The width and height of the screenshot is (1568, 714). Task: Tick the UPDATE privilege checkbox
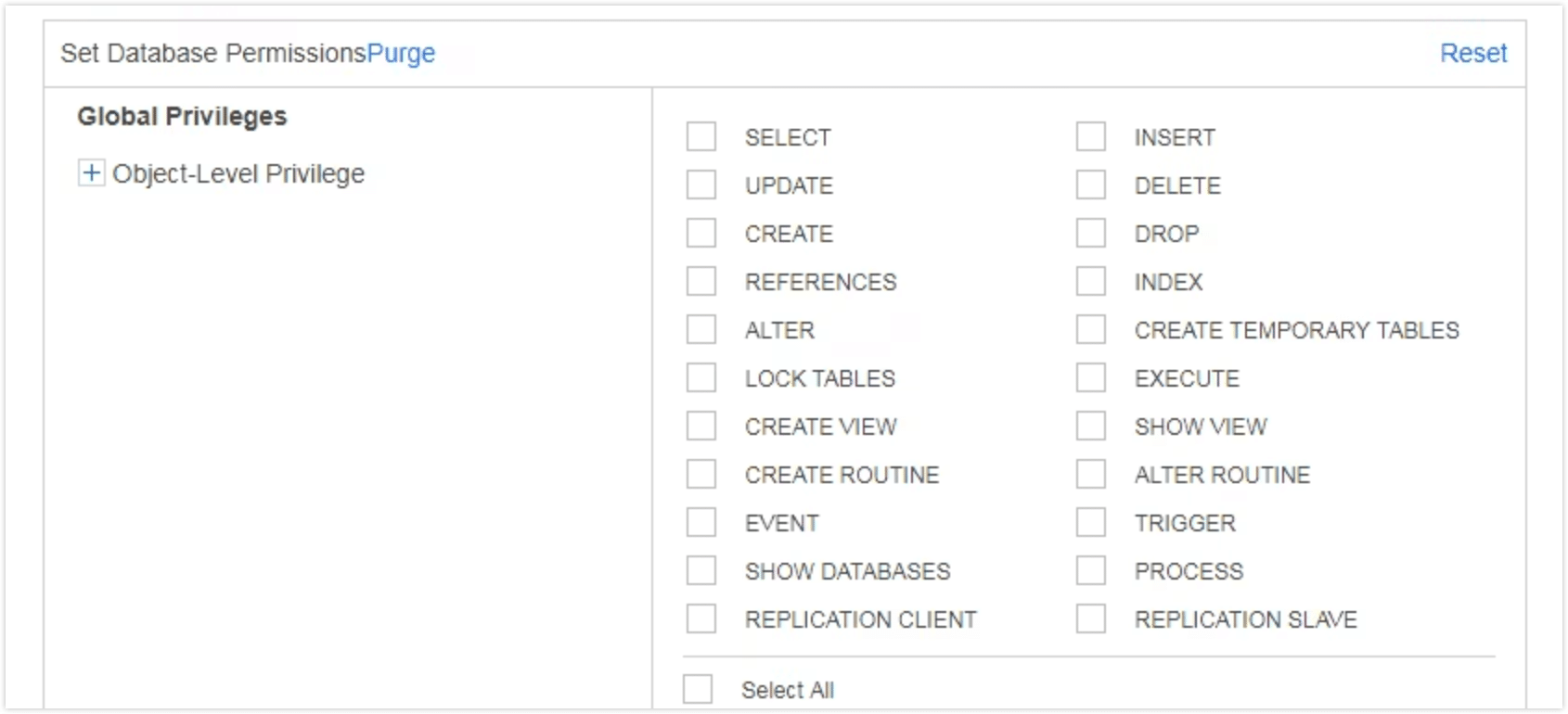click(701, 185)
